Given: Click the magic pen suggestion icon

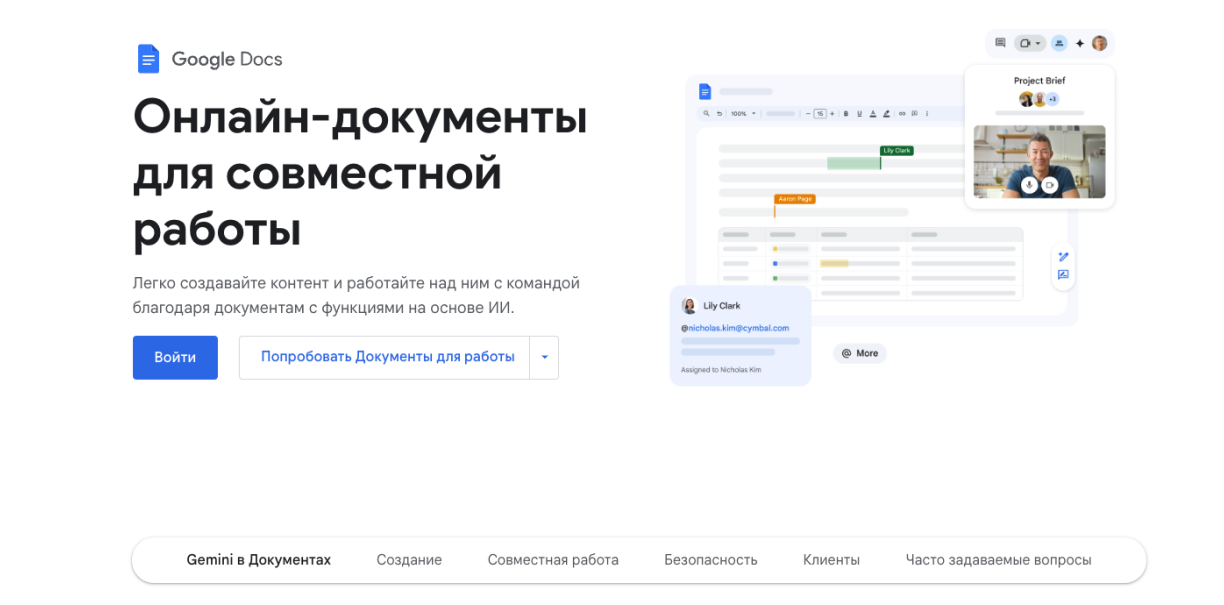Looking at the screenshot, I should point(1063,257).
